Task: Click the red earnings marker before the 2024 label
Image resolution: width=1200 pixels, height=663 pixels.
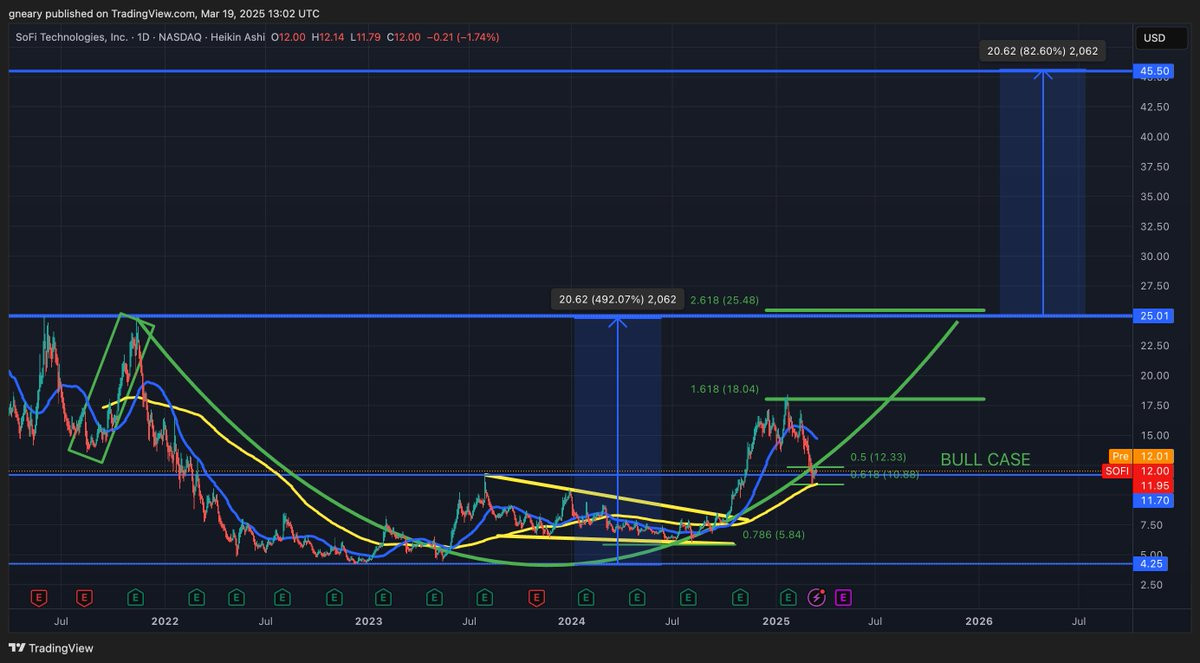Action: [537, 597]
